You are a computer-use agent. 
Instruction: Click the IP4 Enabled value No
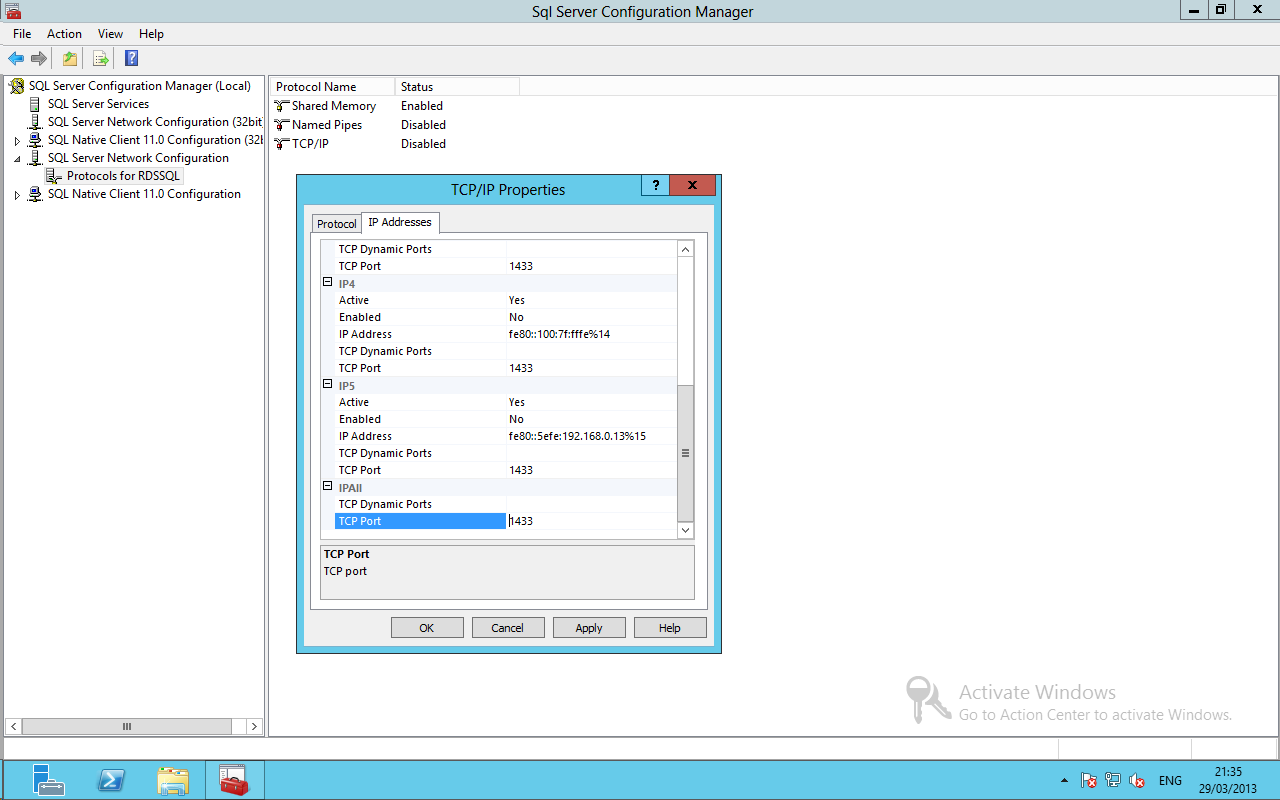pyautogui.click(x=591, y=317)
